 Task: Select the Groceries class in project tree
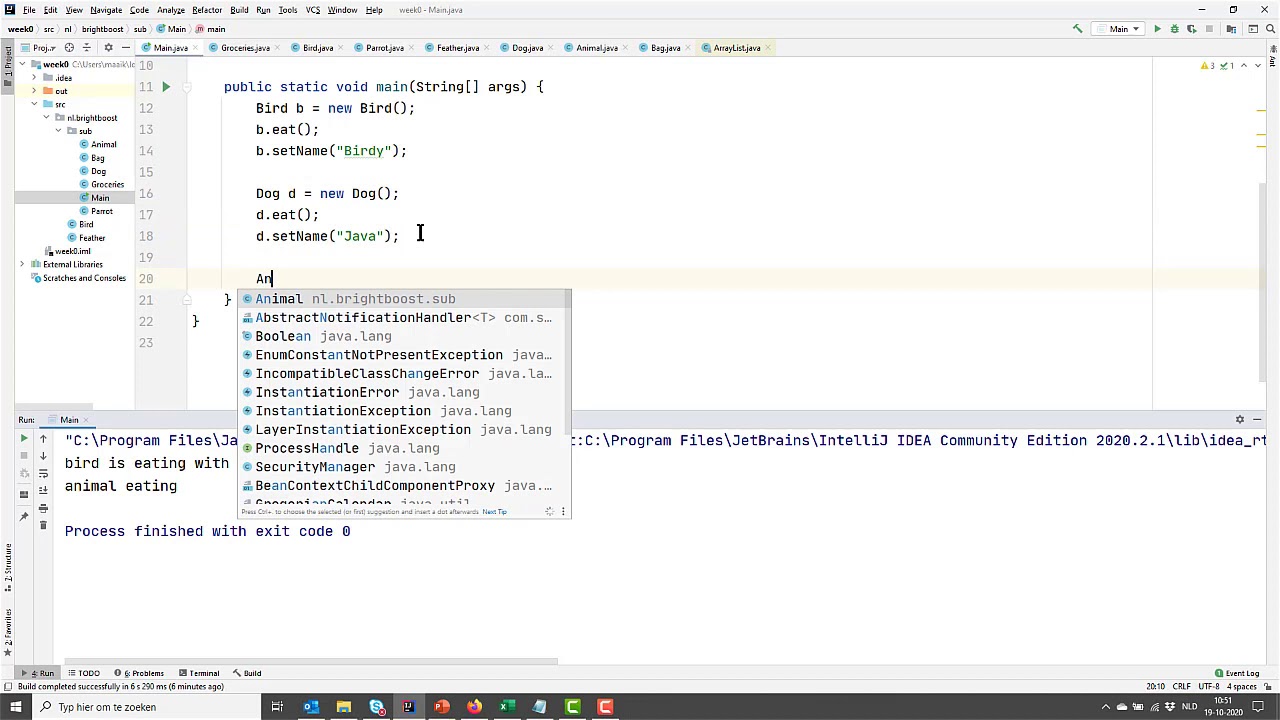pyautogui.click(x=101, y=184)
